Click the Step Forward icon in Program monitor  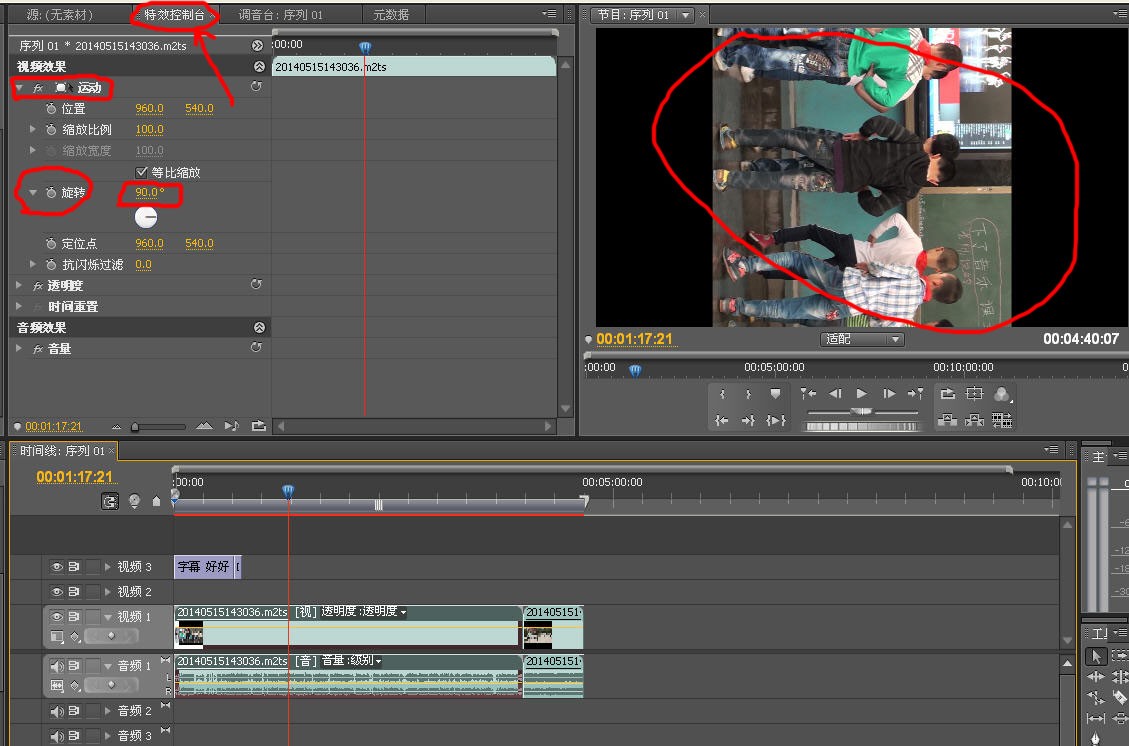click(888, 393)
